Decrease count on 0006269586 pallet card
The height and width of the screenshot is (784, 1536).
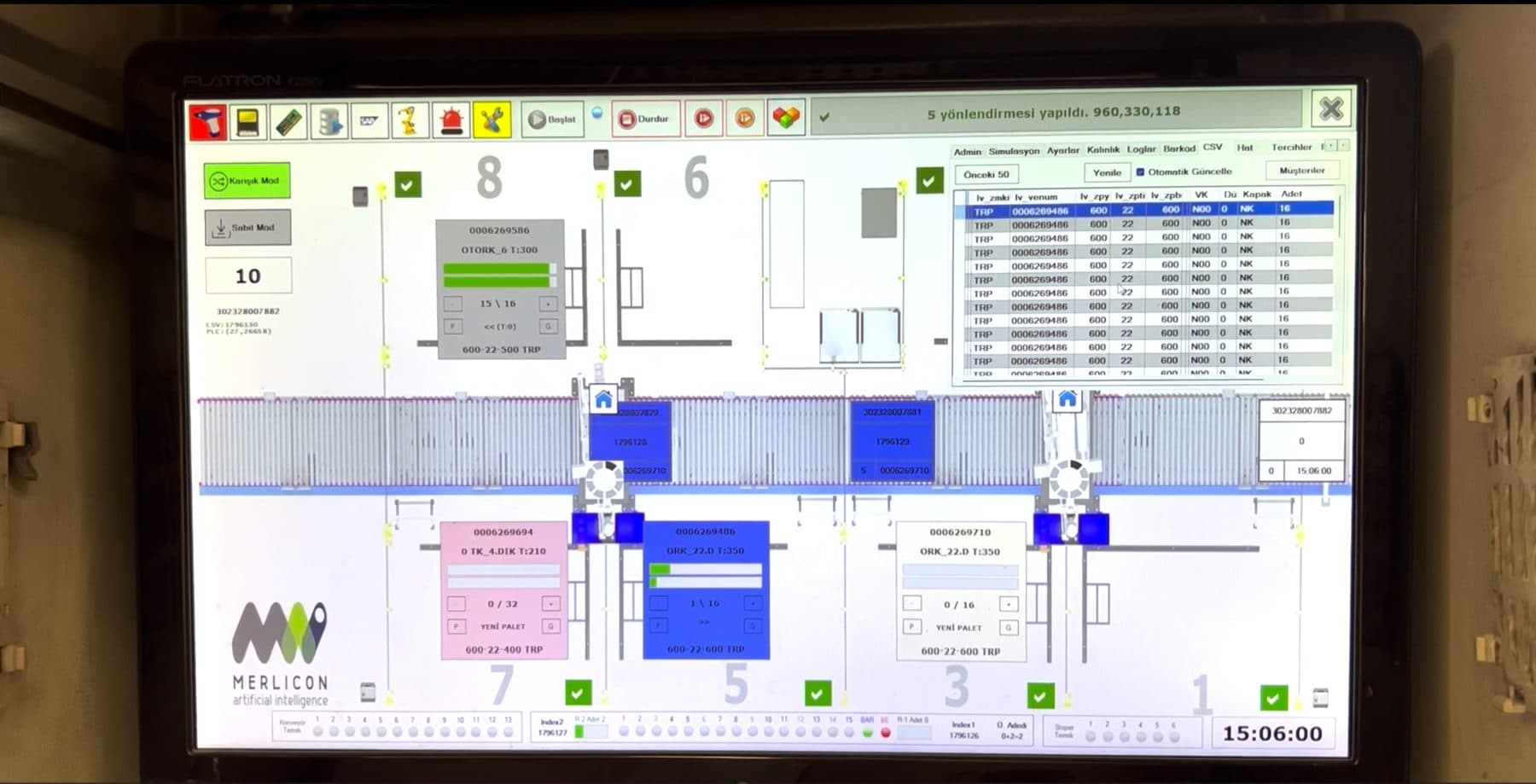coord(453,304)
